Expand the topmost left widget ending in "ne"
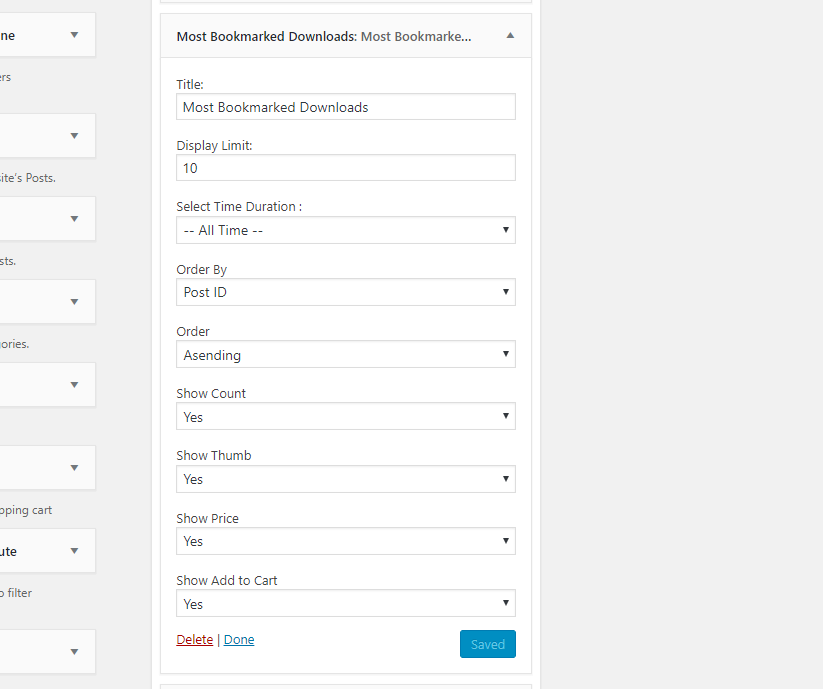Viewport: 823px width, 689px height. (74, 35)
